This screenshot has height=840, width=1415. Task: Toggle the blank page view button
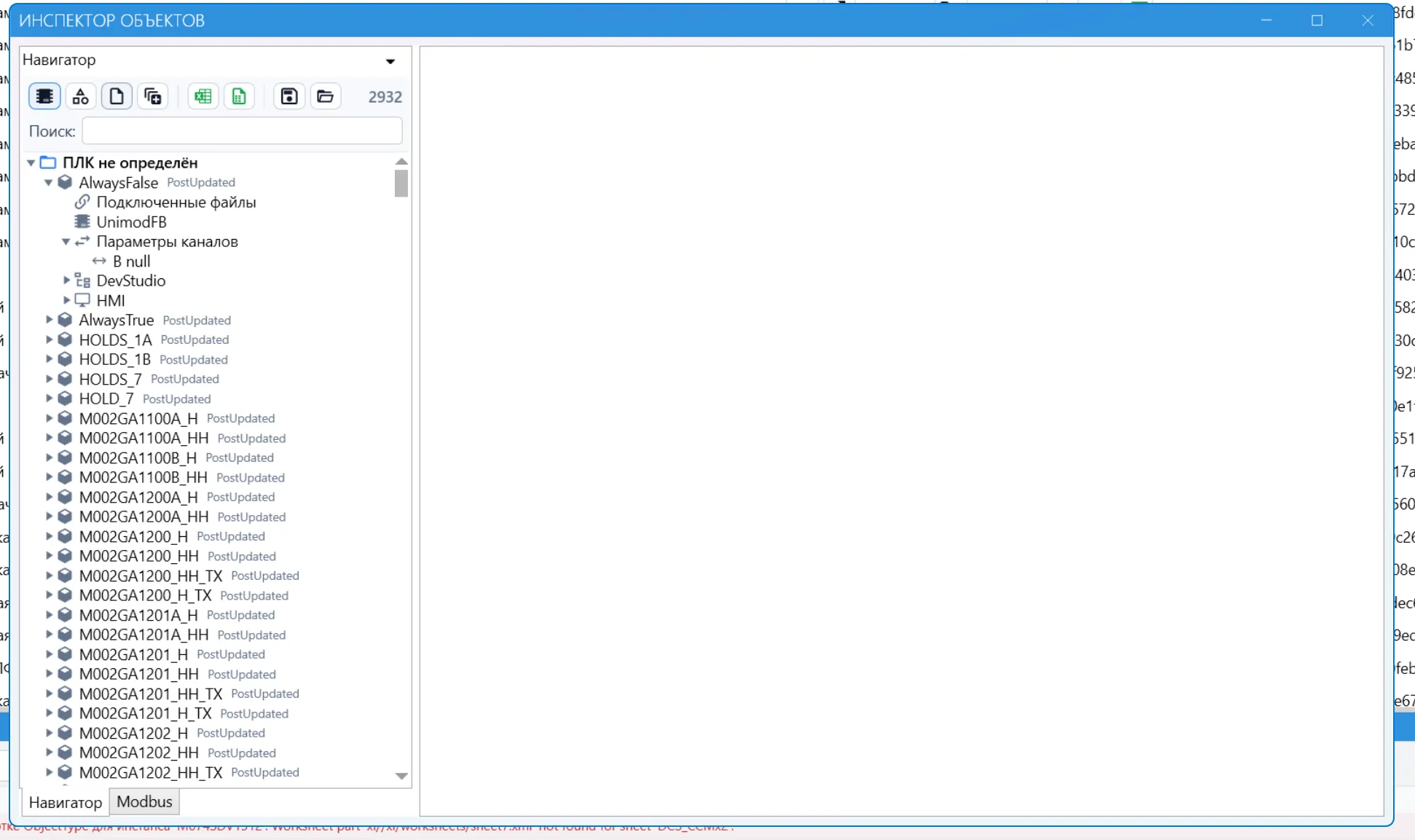[117, 96]
